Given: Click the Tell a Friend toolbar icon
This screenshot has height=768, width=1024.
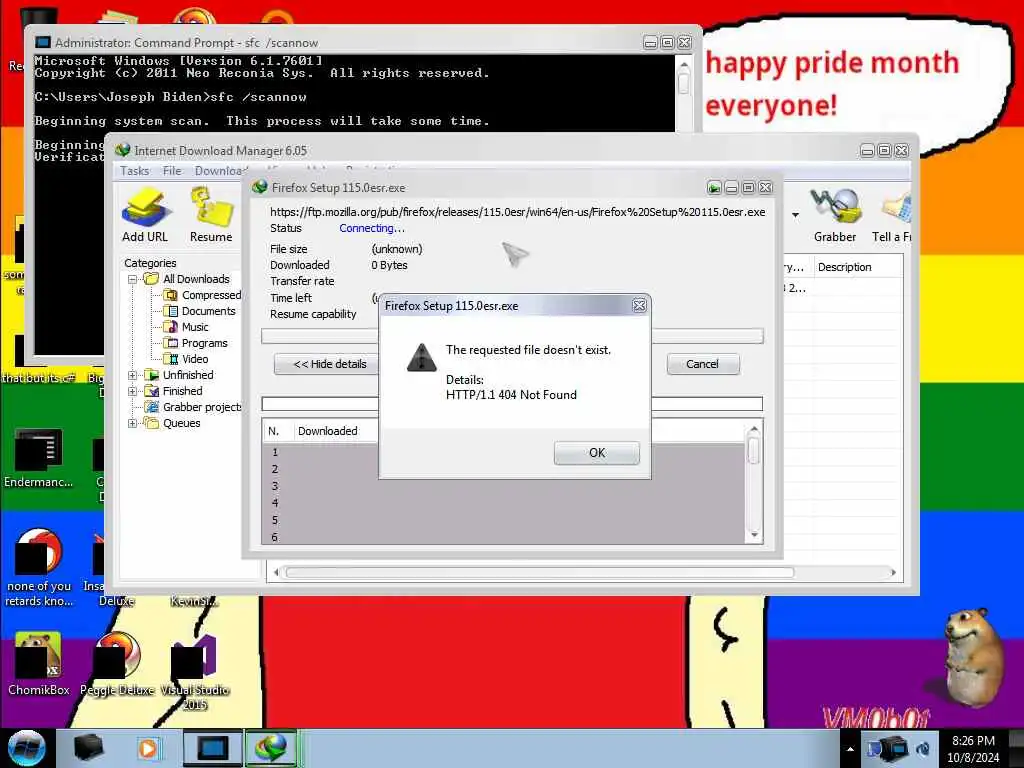Looking at the screenshot, I should (x=892, y=215).
